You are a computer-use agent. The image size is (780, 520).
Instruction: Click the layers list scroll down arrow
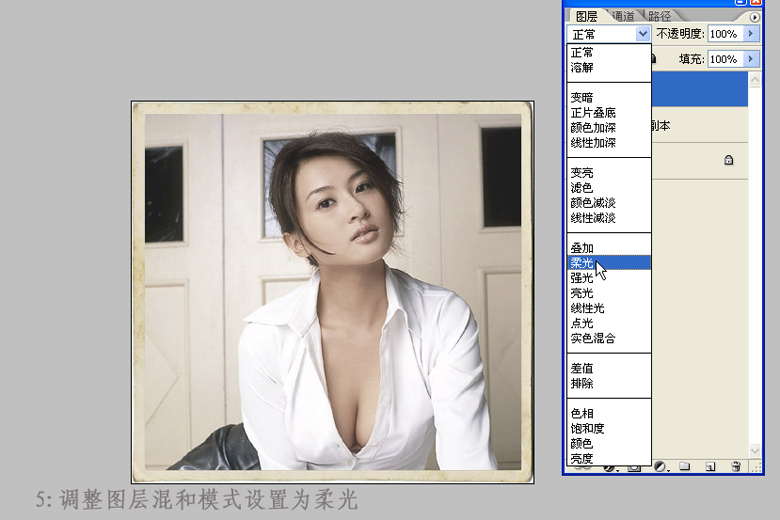[755, 450]
